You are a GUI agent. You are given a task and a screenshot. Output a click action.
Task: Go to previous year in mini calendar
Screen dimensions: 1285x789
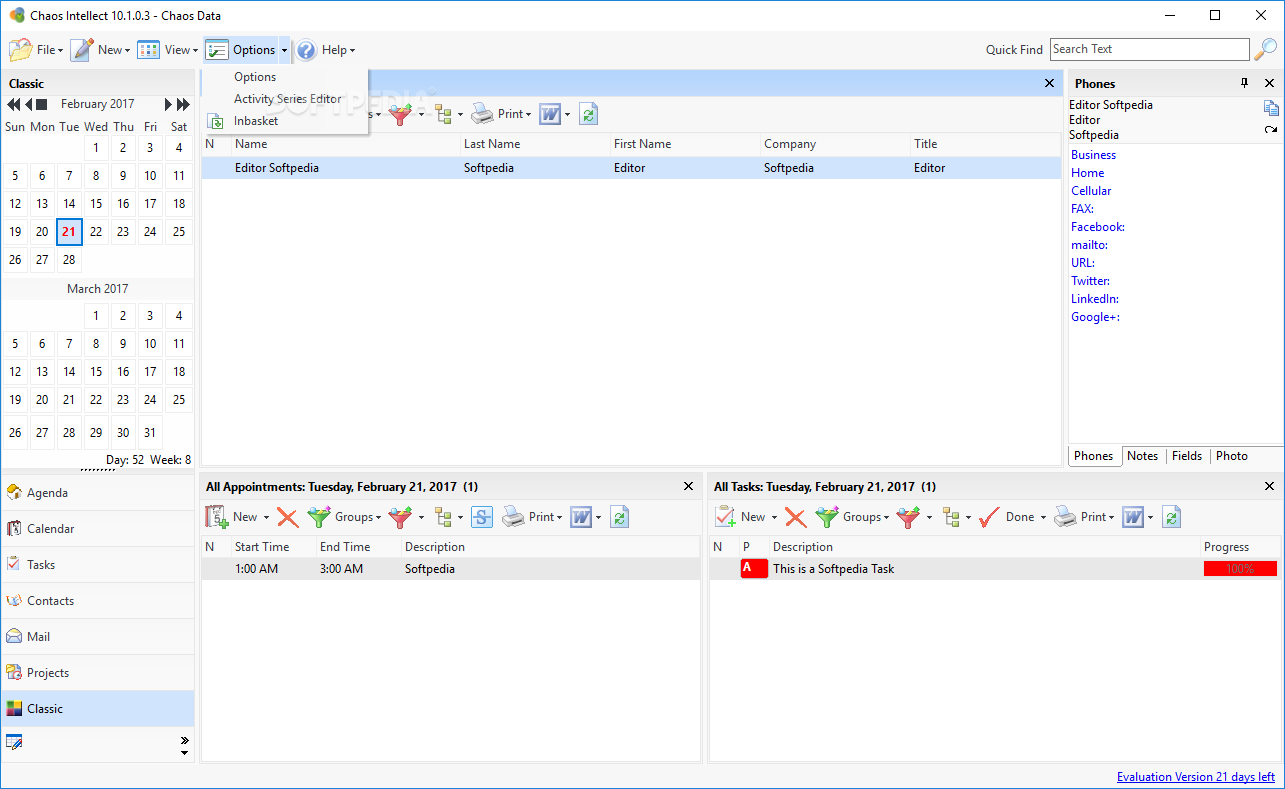(14, 104)
